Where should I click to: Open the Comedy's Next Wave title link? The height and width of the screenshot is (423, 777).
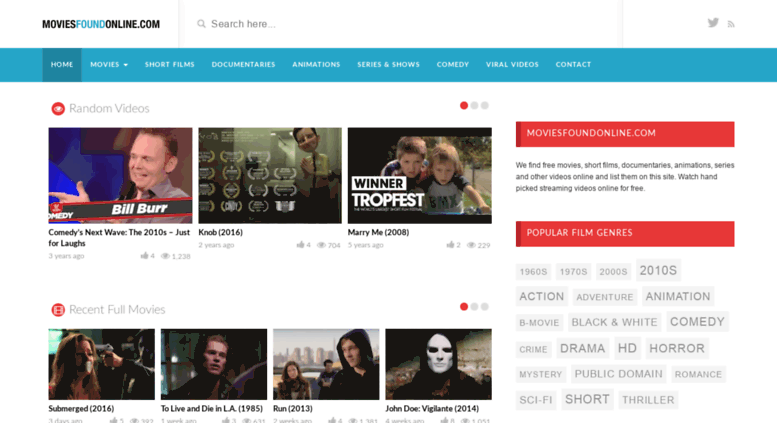(x=119, y=238)
